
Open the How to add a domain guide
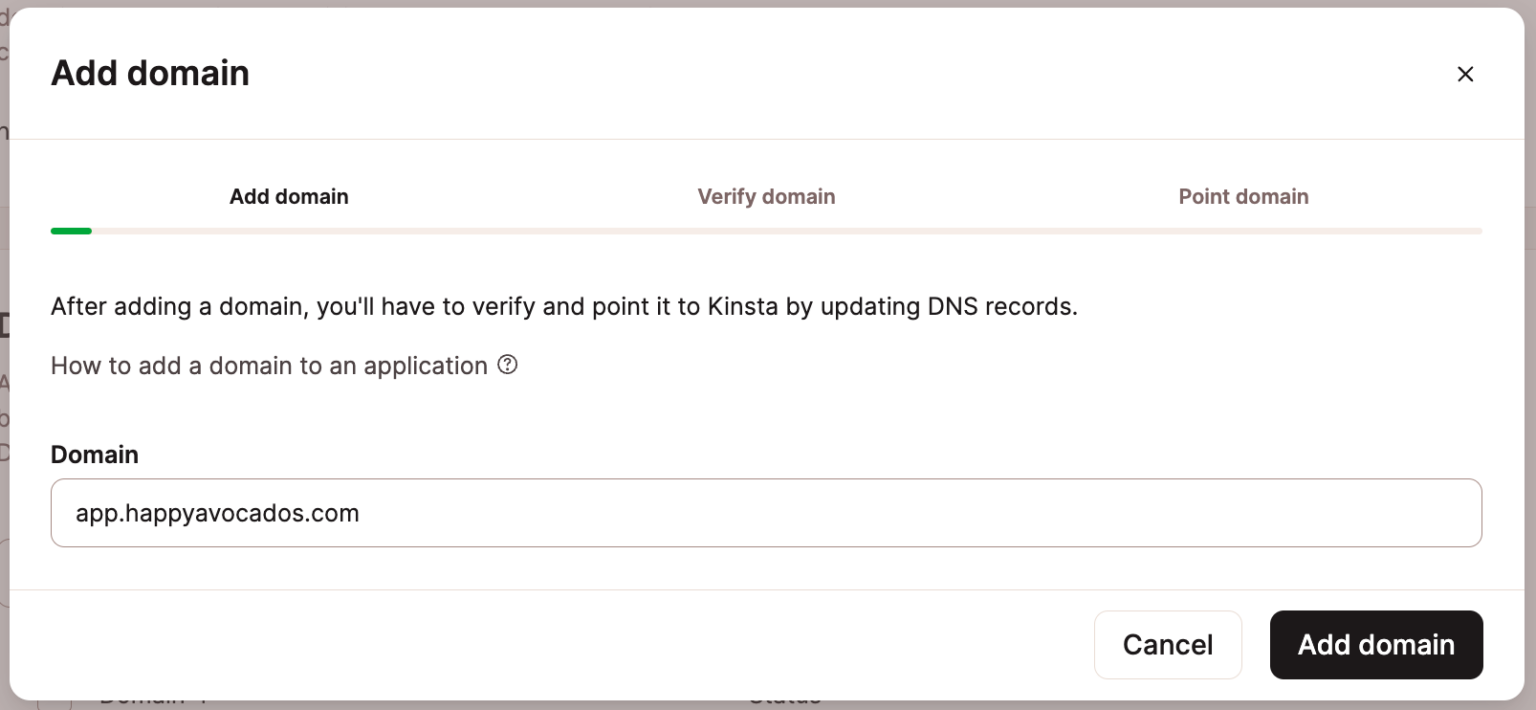[266, 365]
